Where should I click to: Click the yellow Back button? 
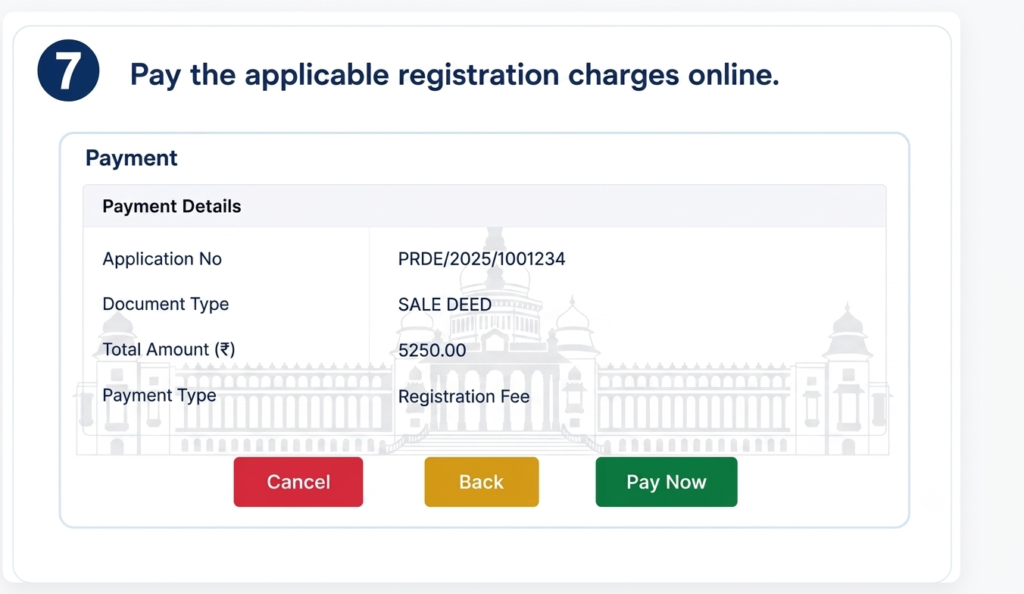(x=481, y=482)
